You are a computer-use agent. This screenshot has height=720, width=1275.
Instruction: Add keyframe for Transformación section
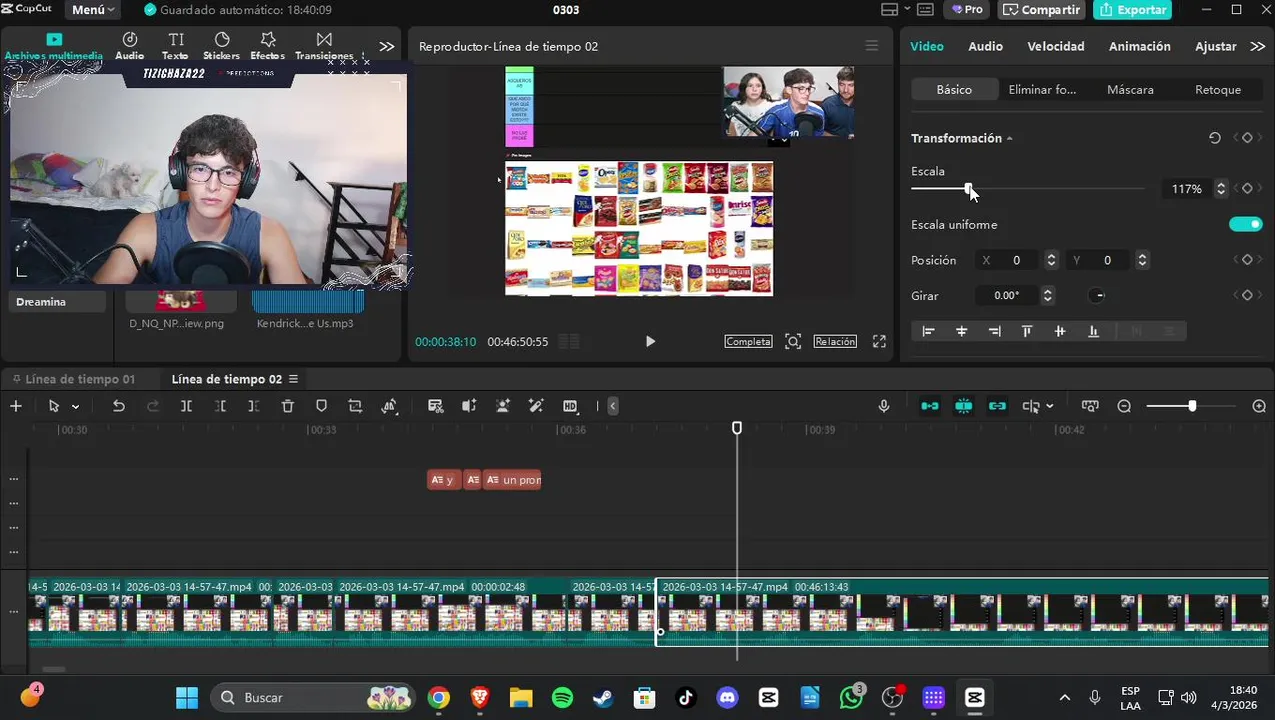(1247, 138)
